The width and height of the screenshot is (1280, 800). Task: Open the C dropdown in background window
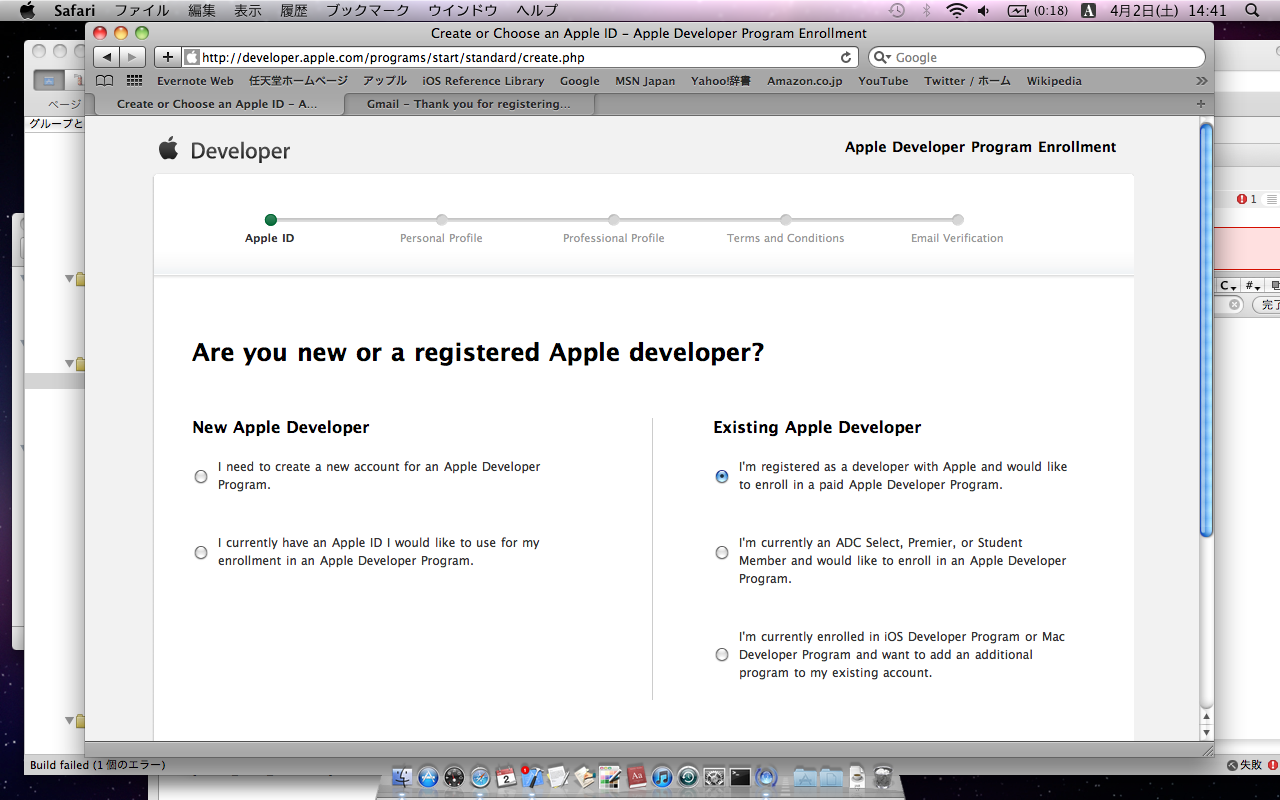pyautogui.click(x=1228, y=286)
